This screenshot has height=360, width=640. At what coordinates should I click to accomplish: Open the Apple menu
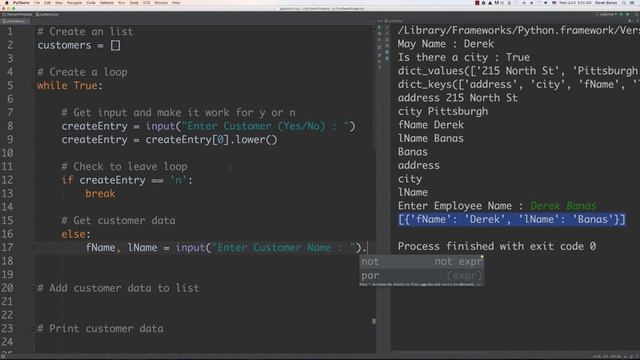[x=7, y=3]
